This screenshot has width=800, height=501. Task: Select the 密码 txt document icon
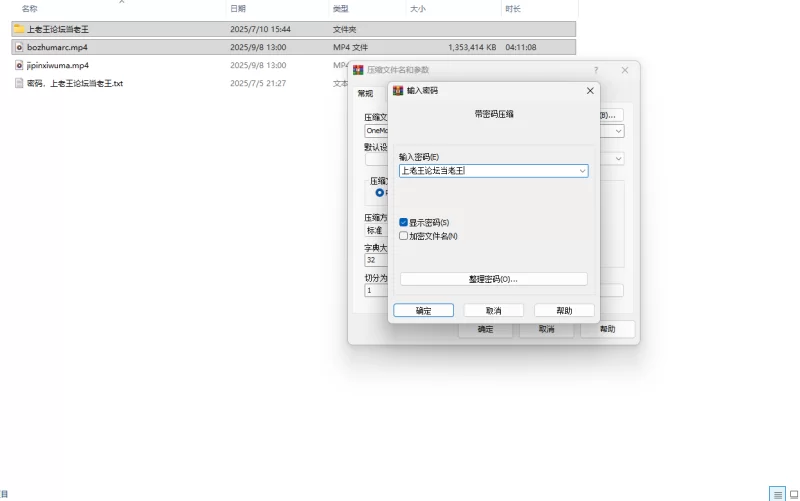(19, 83)
